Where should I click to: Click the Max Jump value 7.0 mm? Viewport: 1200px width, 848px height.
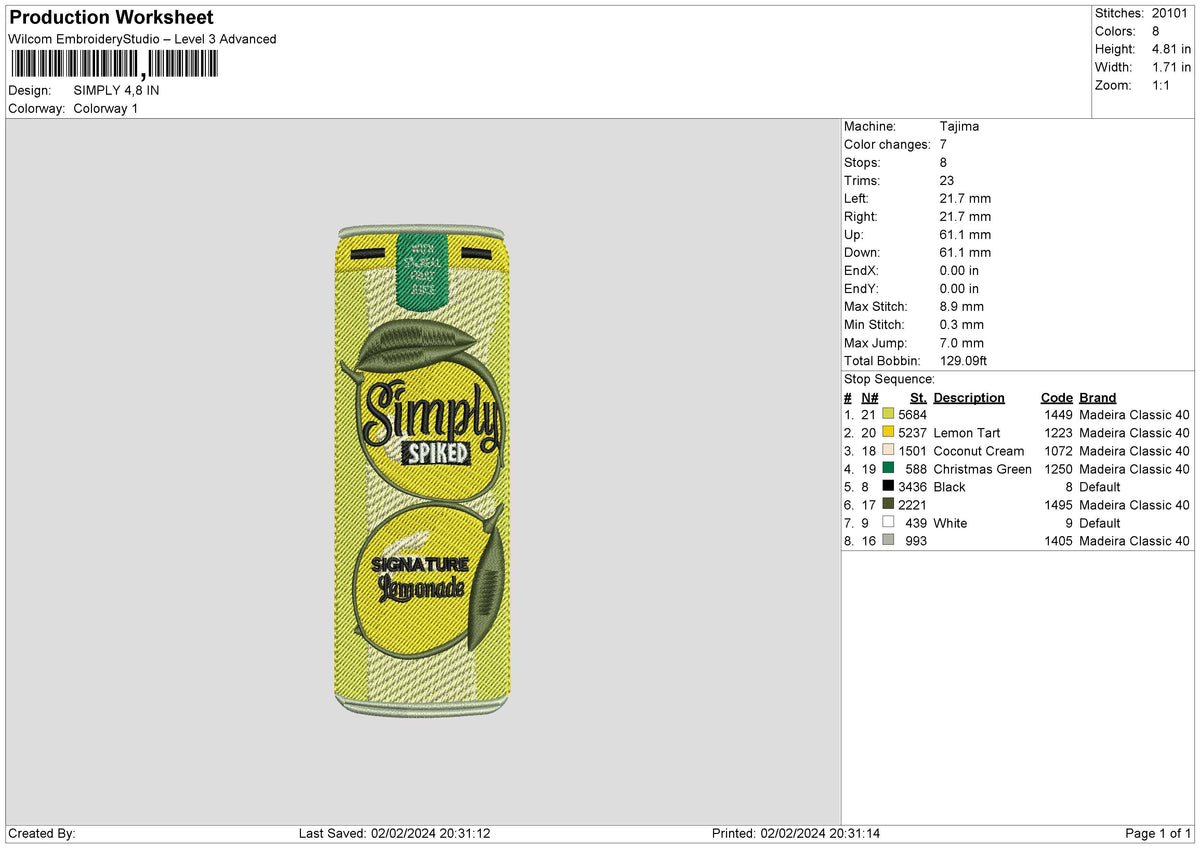tap(961, 342)
